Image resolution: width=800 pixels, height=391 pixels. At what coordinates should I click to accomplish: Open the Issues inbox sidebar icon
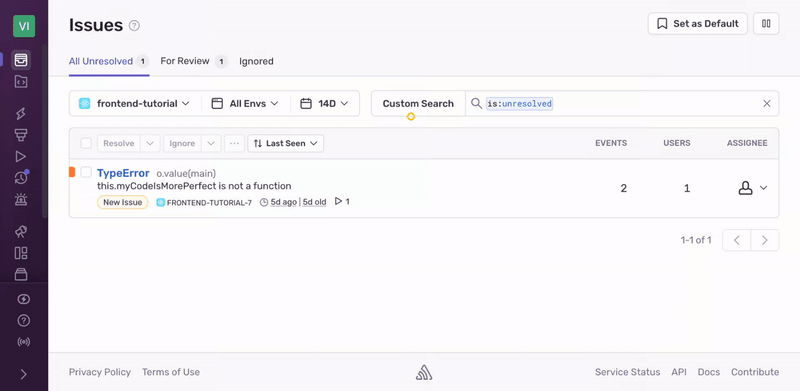click(21, 60)
